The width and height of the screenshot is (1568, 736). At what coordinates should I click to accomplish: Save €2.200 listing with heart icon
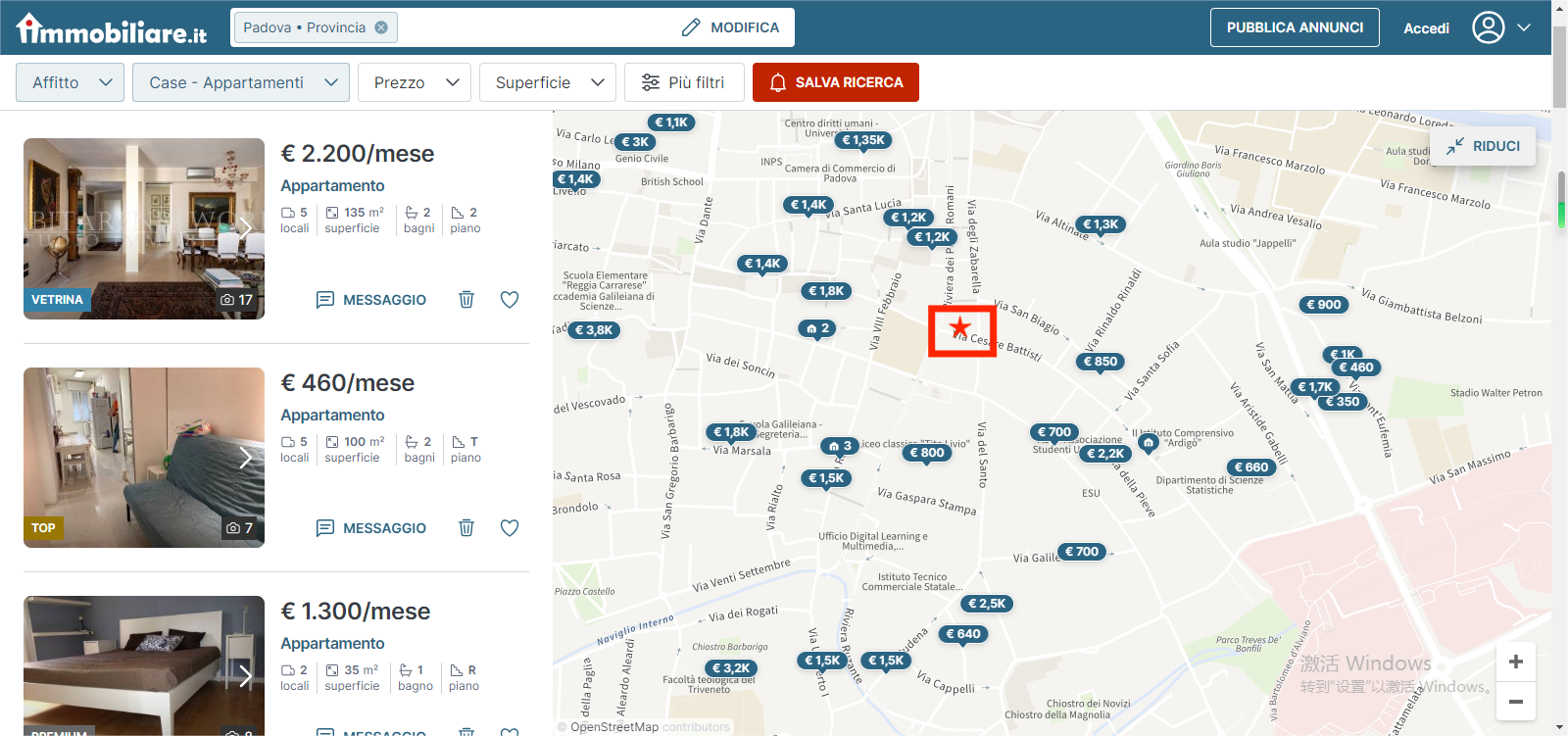(510, 300)
